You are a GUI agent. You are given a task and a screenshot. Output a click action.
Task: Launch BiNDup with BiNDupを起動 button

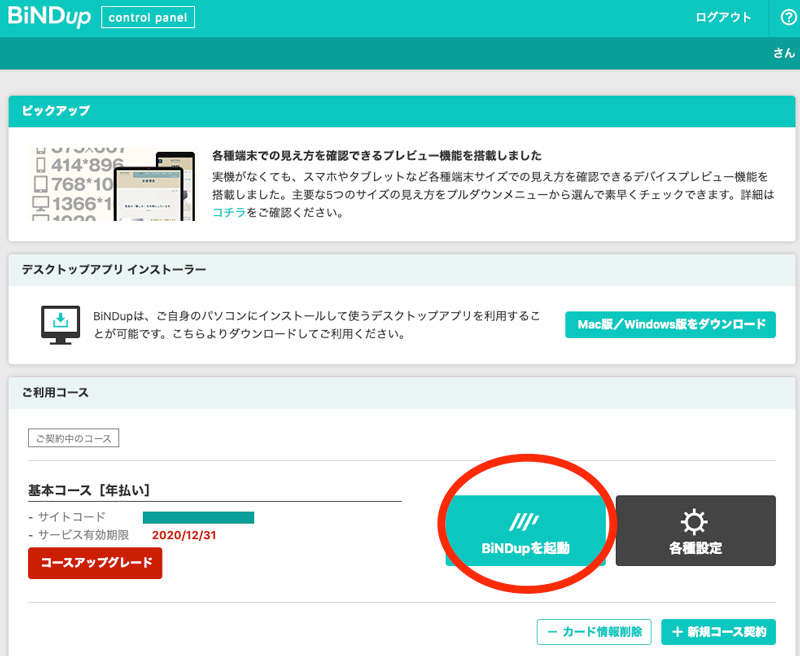[526, 531]
